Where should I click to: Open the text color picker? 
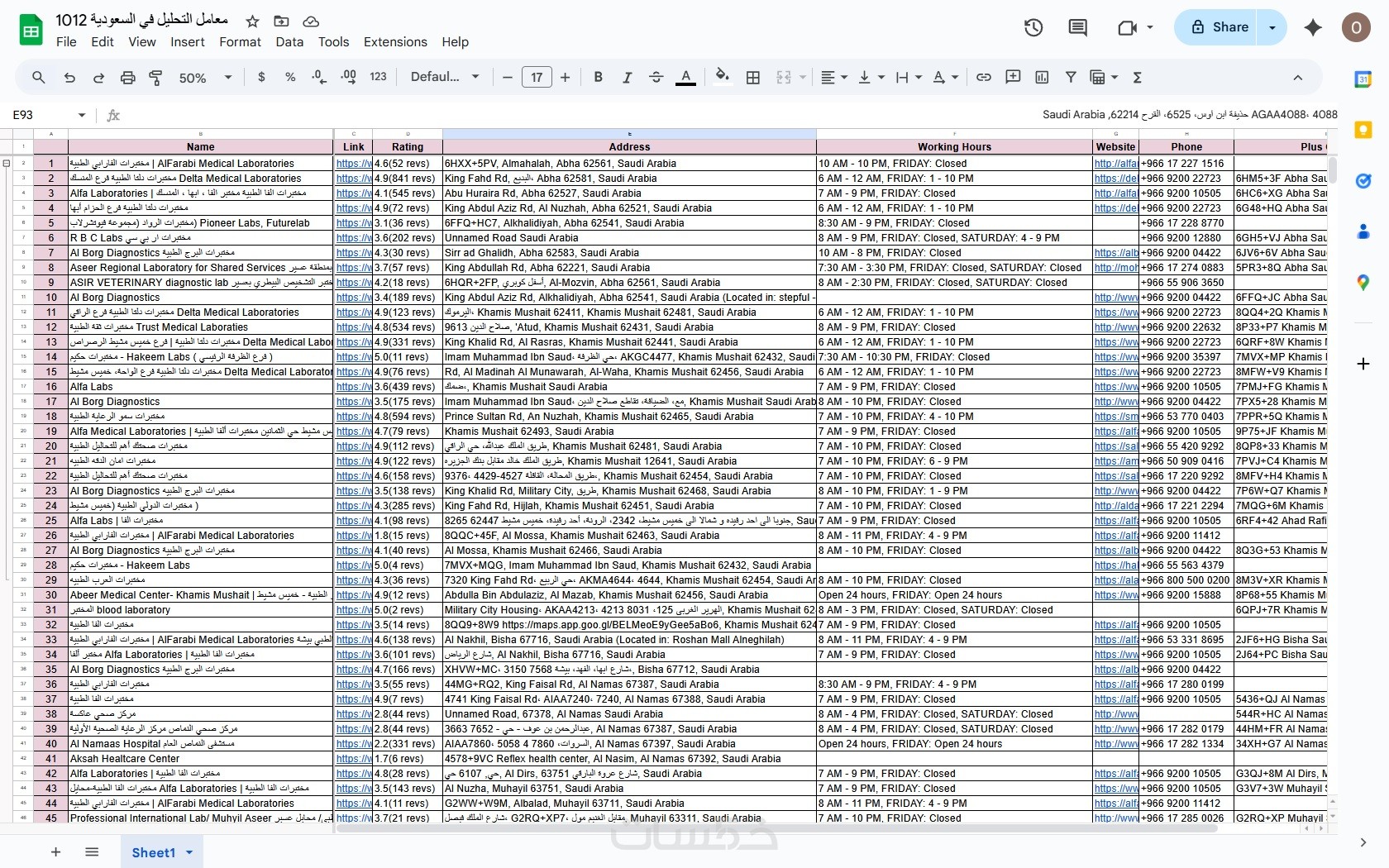685,77
